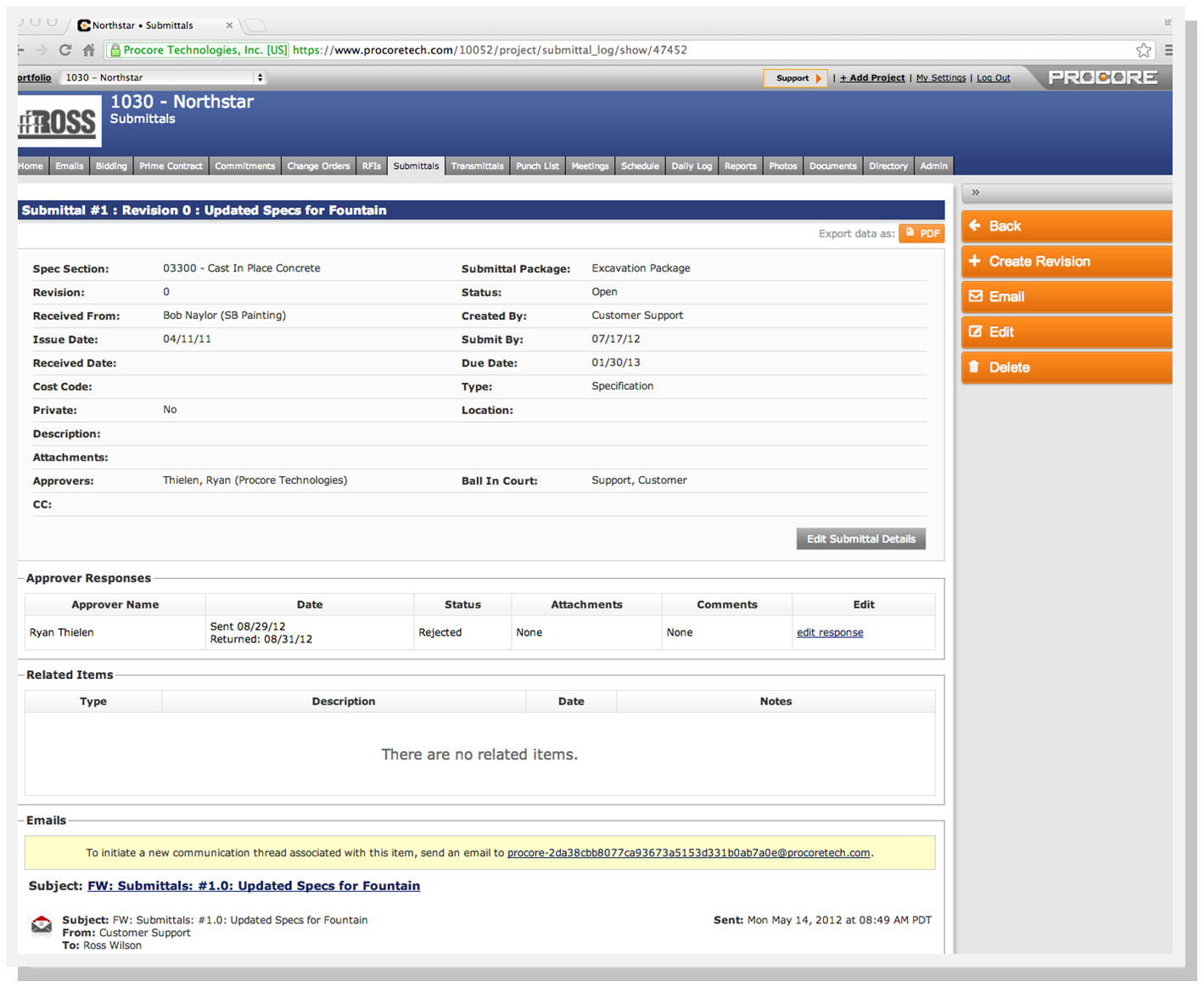Click the Ross company logo
Image resolution: width=1204 pixels, height=987 pixels.
point(59,122)
